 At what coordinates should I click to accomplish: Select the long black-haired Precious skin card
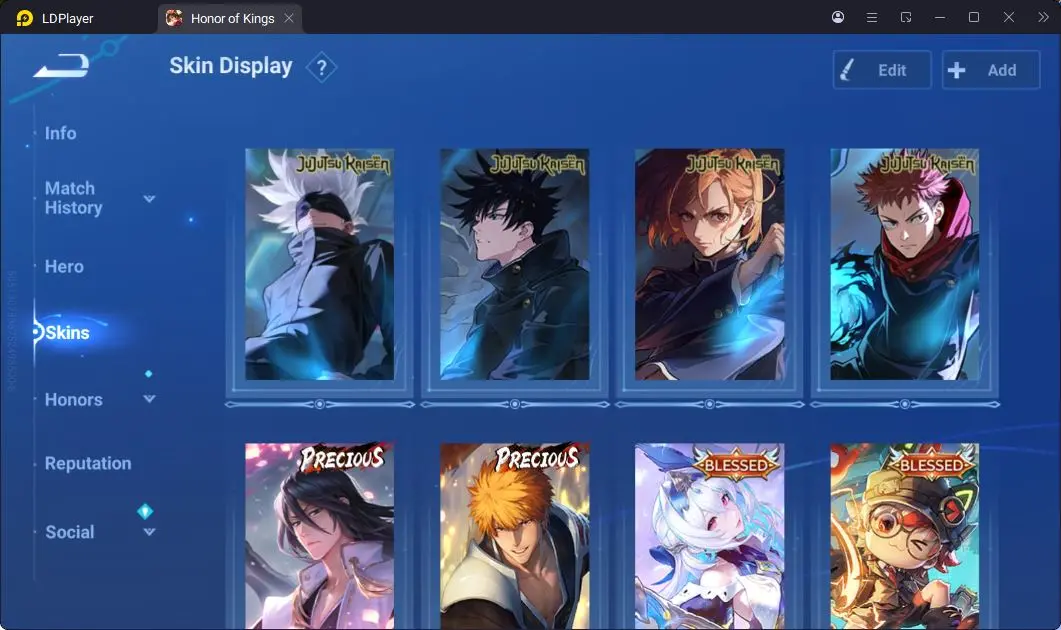(x=319, y=536)
